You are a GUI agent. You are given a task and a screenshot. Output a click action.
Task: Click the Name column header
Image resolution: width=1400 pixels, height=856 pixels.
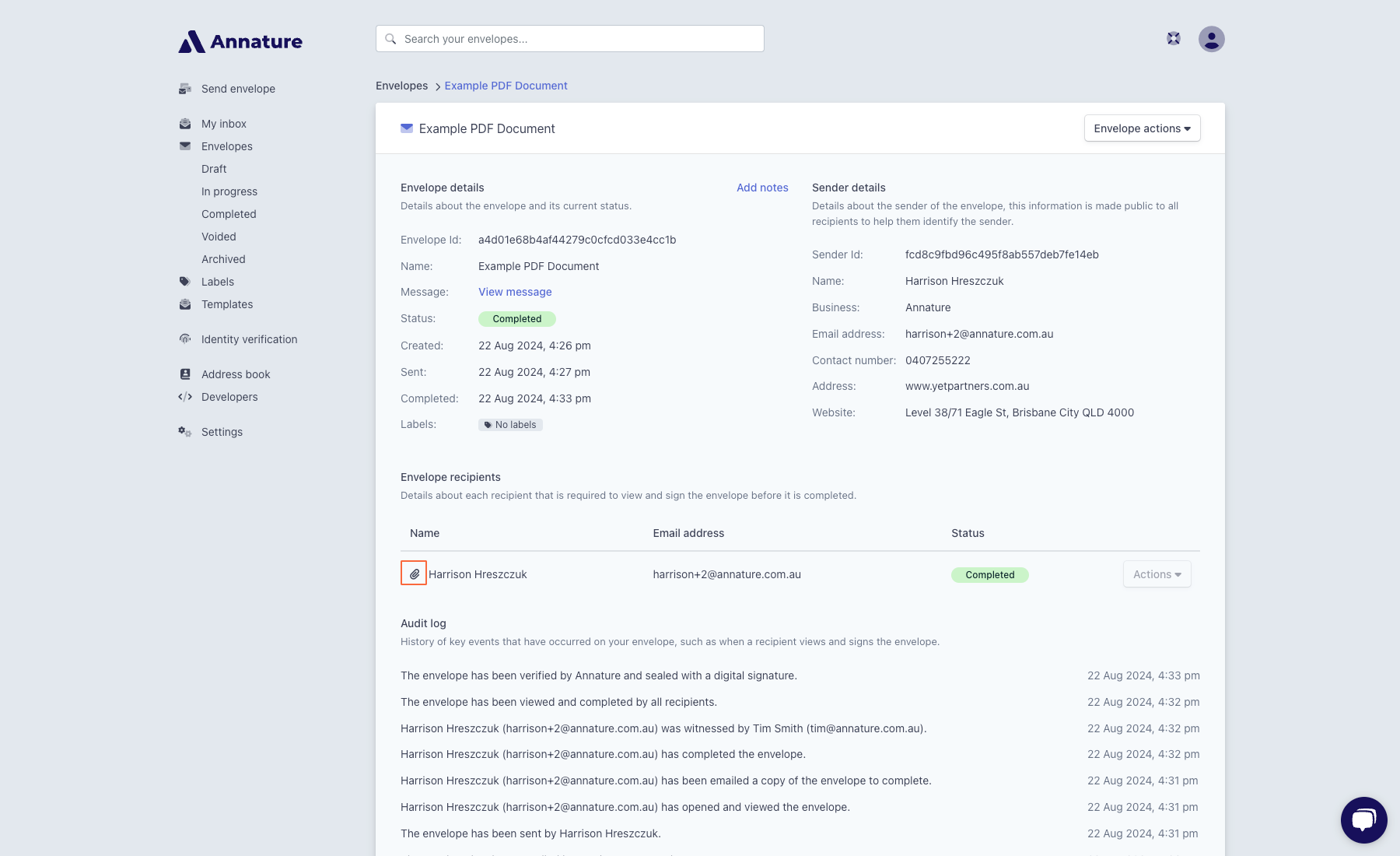425,533
